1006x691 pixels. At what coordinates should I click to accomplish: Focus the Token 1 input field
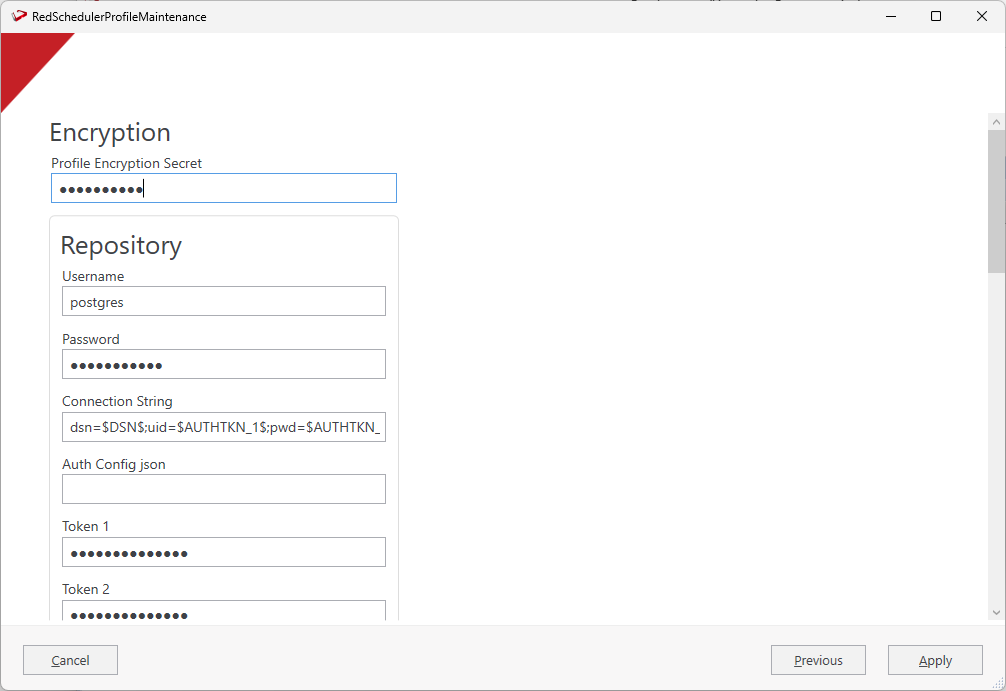tap(224, 552)
